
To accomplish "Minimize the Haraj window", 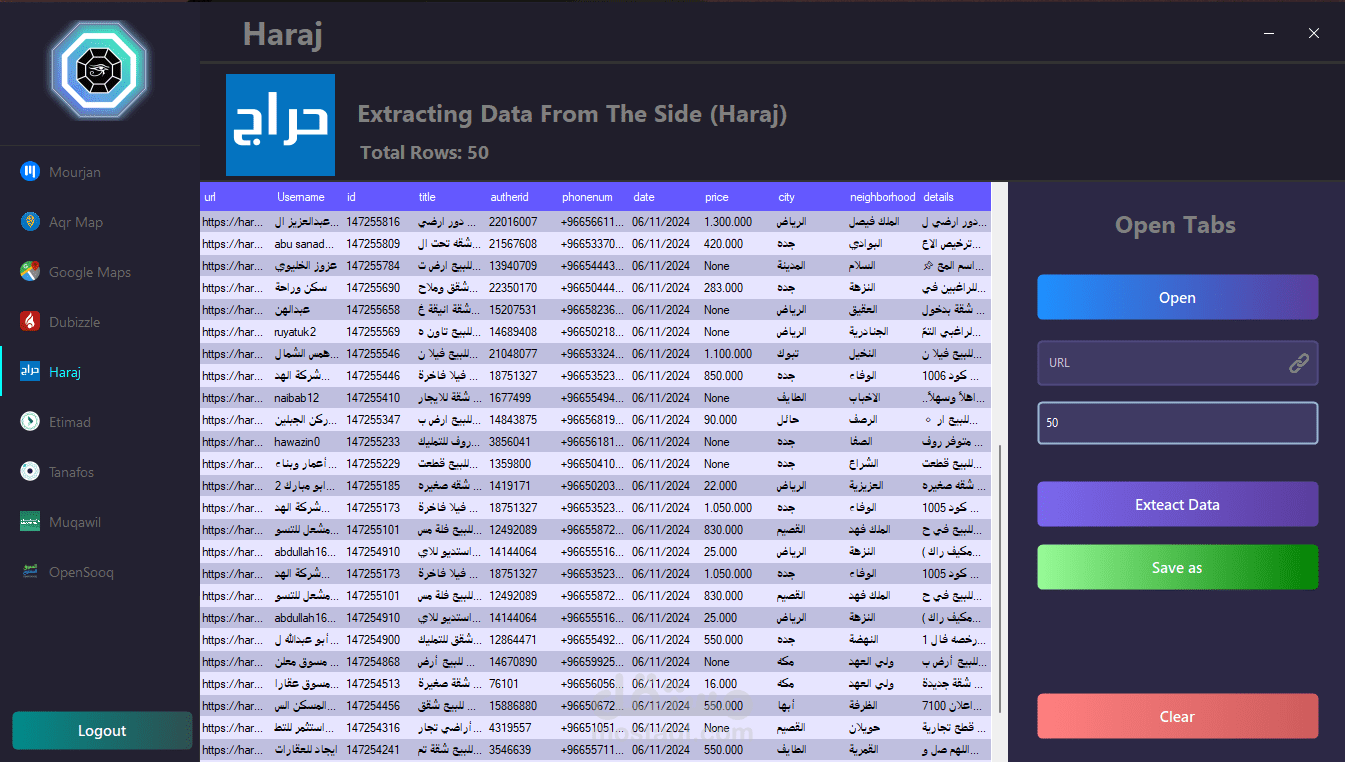I will [x=1269, y=33].
